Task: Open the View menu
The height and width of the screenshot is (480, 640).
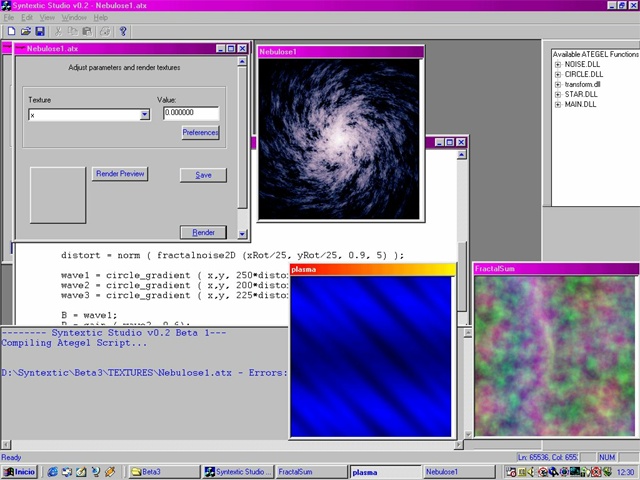Action: click(48, 18)
